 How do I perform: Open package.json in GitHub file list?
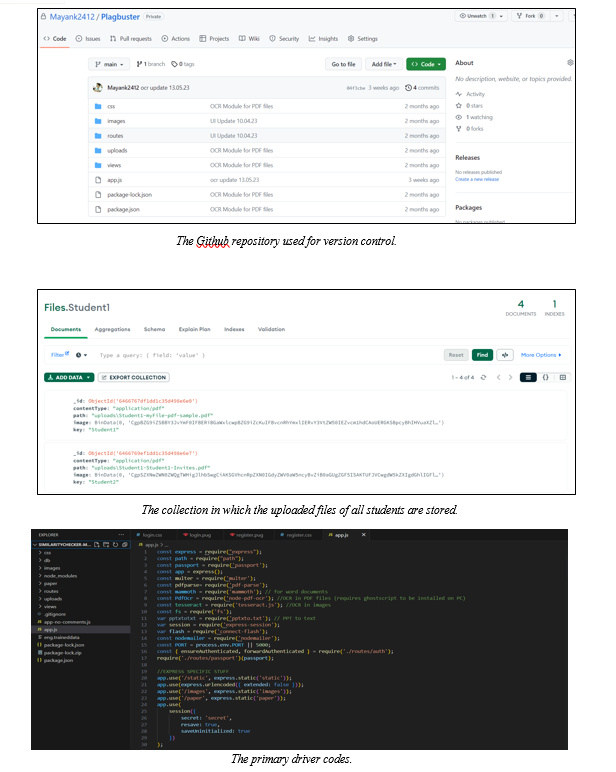tap(123, 210)
